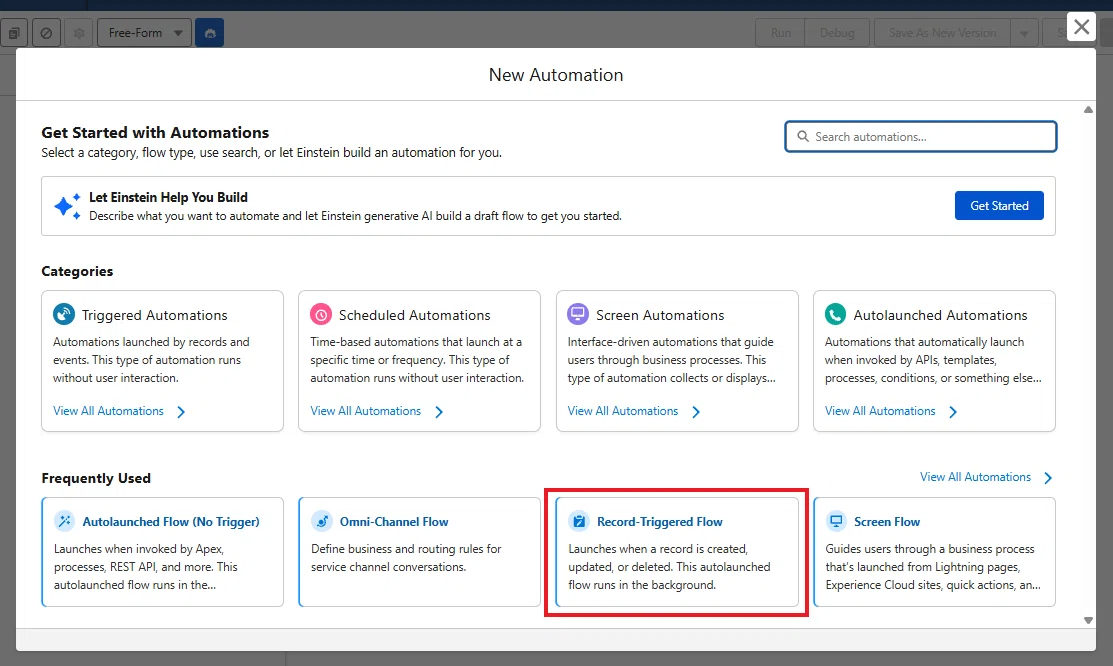Click the Omni-Channel Flow icon
The image size is (1113, 666).
click(322, 521)
